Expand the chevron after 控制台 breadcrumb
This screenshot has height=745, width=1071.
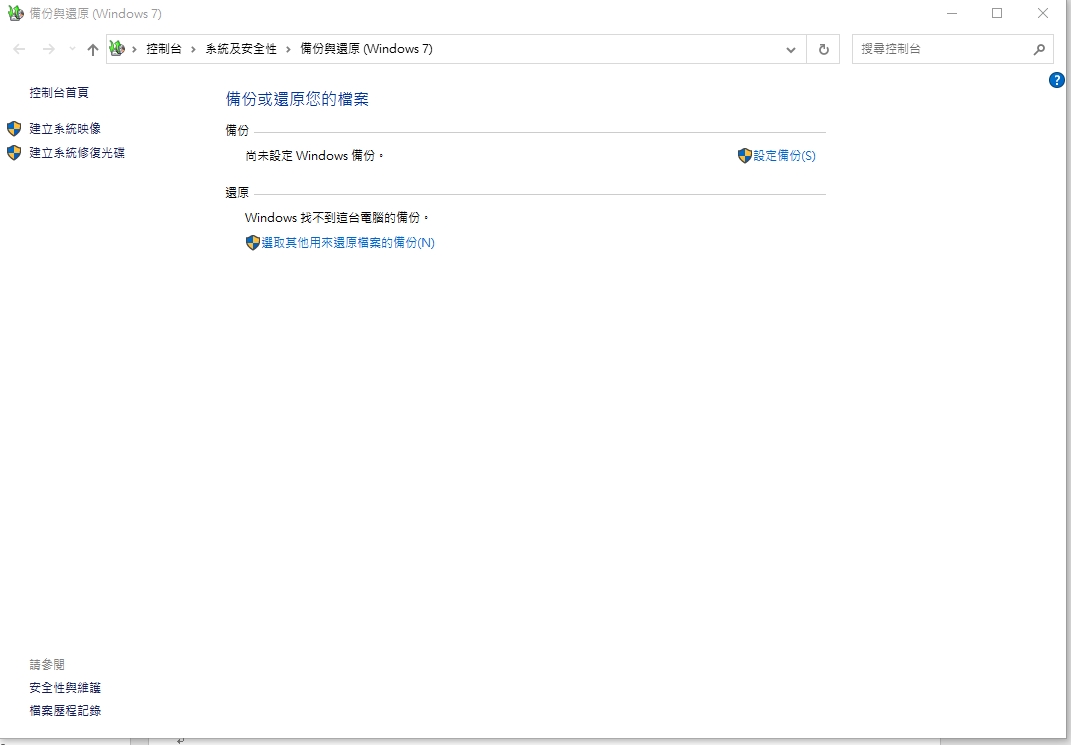point(193,49)
